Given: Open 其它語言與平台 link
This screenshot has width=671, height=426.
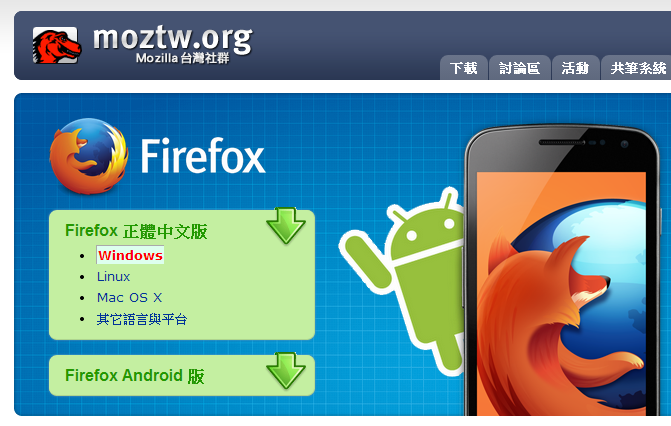Looking at the screenshot, I should click(x=142, y=319).
